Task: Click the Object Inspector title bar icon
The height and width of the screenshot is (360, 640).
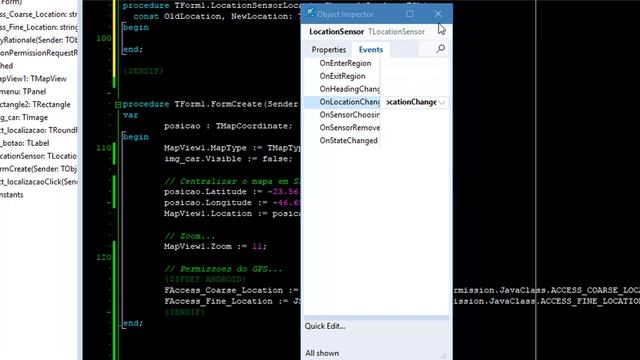Action: pyautogui.click(x=310, y=13)
